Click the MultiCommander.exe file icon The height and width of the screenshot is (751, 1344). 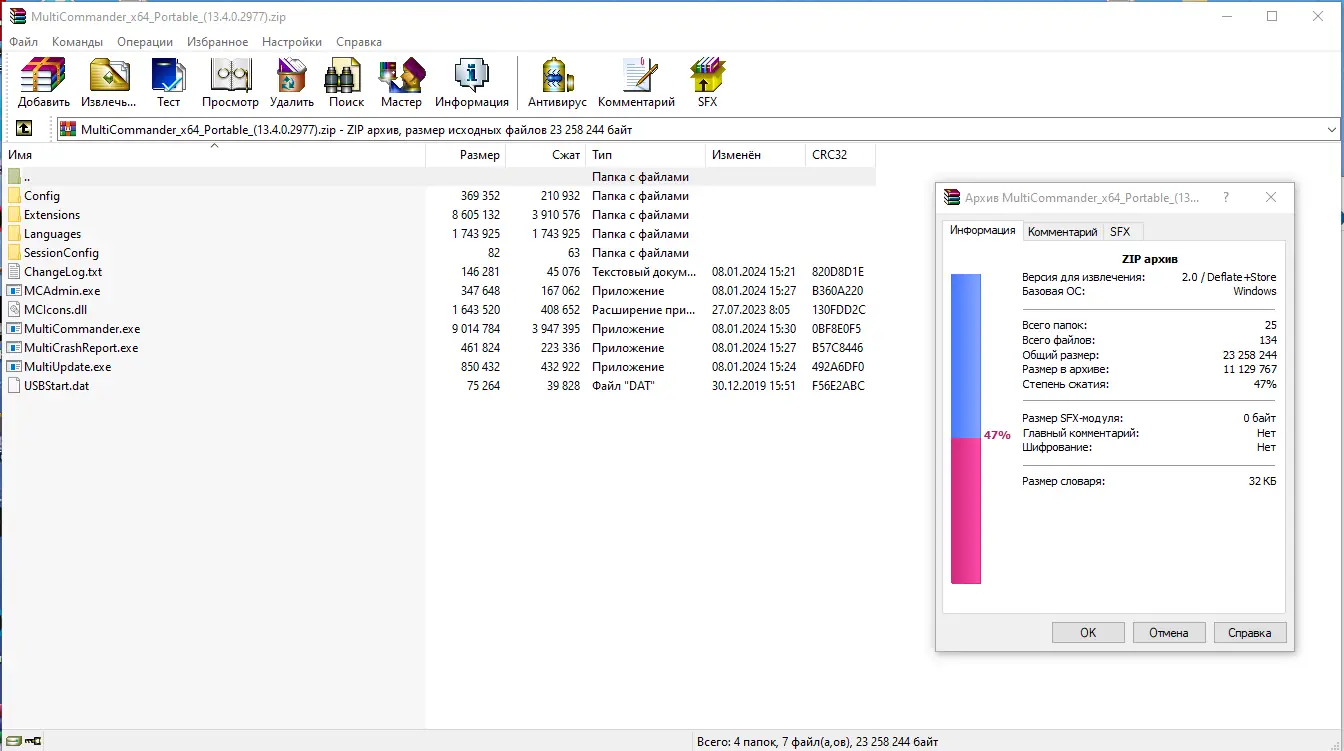coord(14,329)
